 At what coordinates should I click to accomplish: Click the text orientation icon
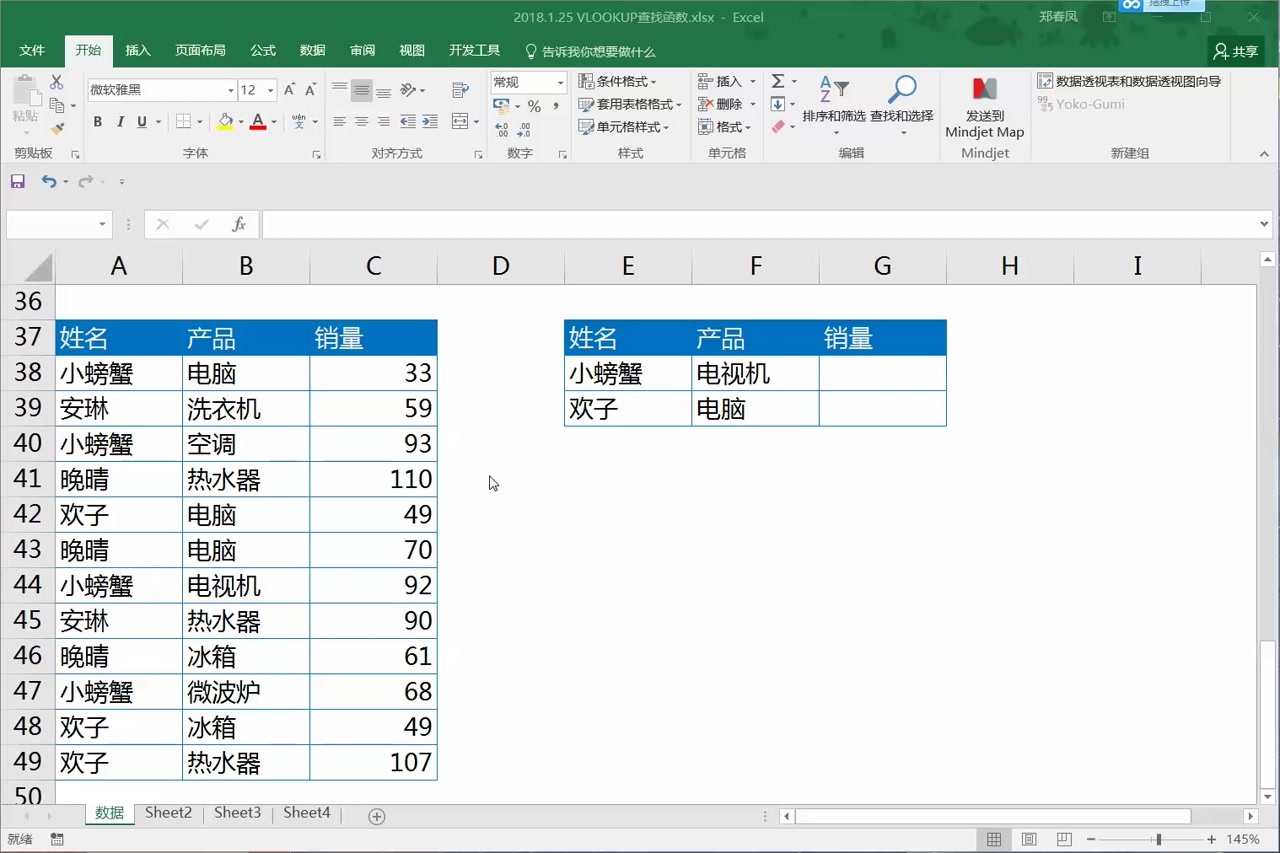408,90
